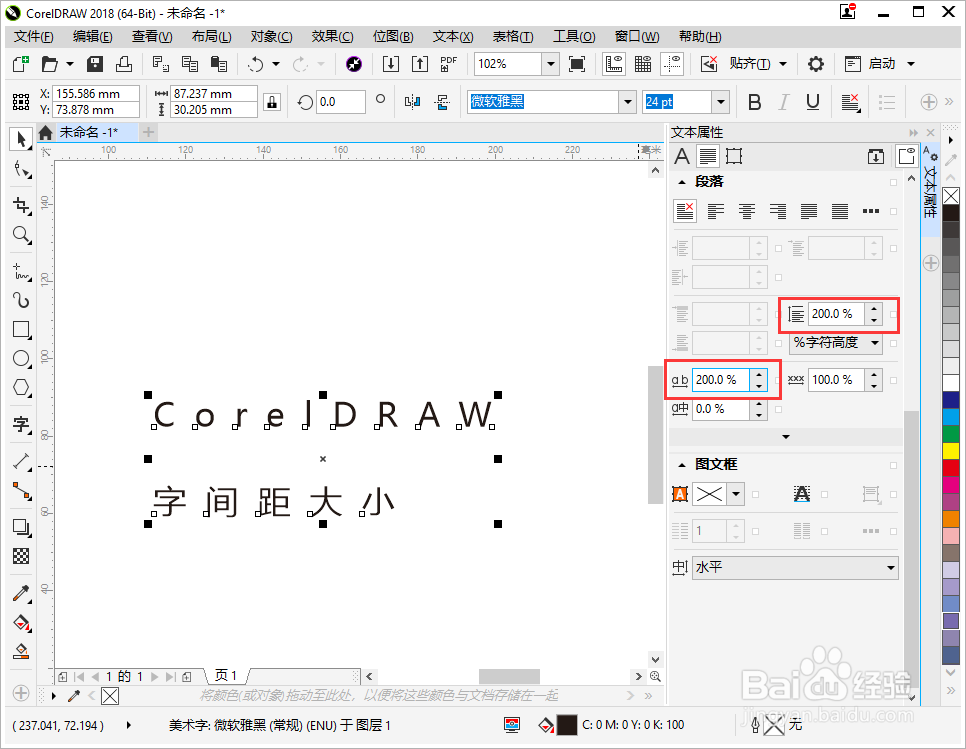This screenshot has width=966, height=749.
Task: Pick the green palette swatch
Action: (x=951, y=434)
